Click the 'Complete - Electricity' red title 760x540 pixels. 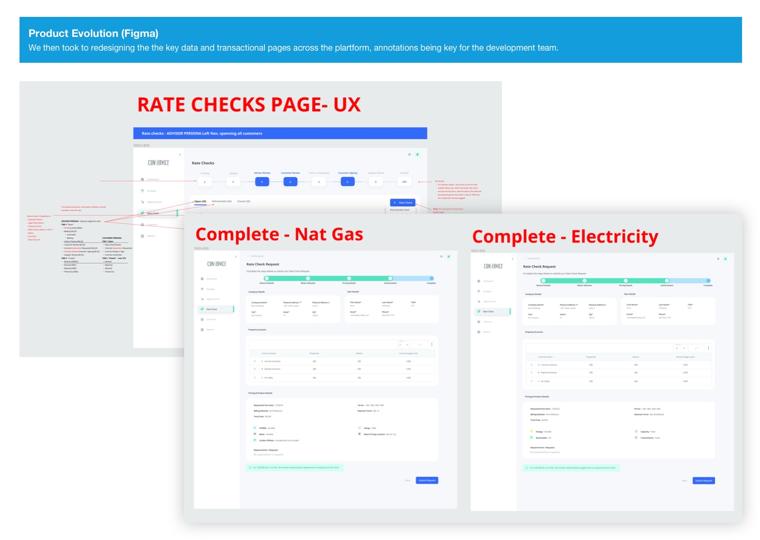pos(565,237)
